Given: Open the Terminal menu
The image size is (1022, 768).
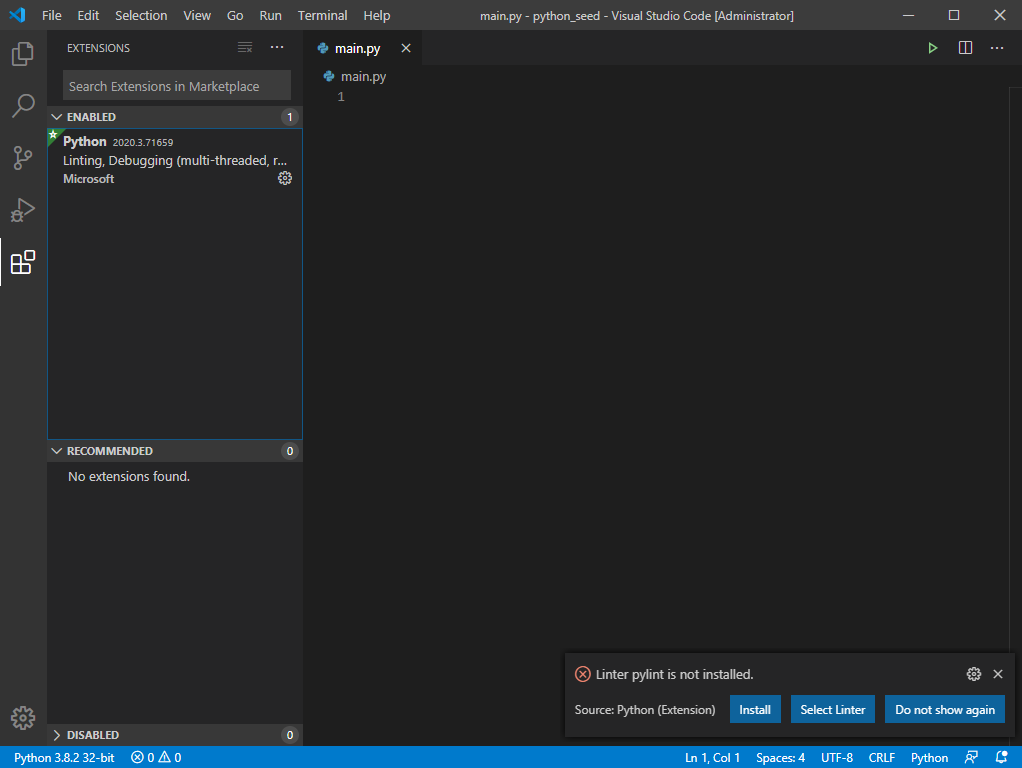Looking at the screenshot, I should coord(323,15).
